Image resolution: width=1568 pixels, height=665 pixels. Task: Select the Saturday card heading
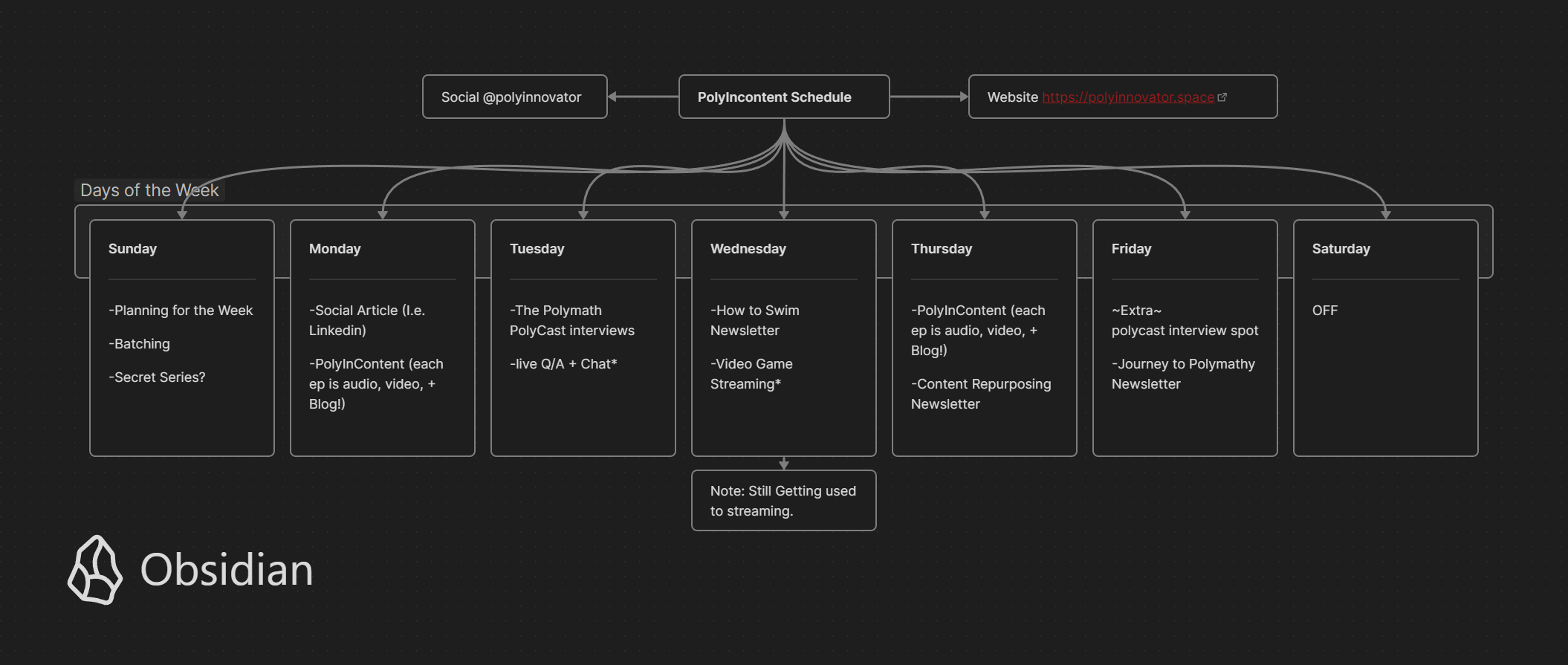[1341, 249]
